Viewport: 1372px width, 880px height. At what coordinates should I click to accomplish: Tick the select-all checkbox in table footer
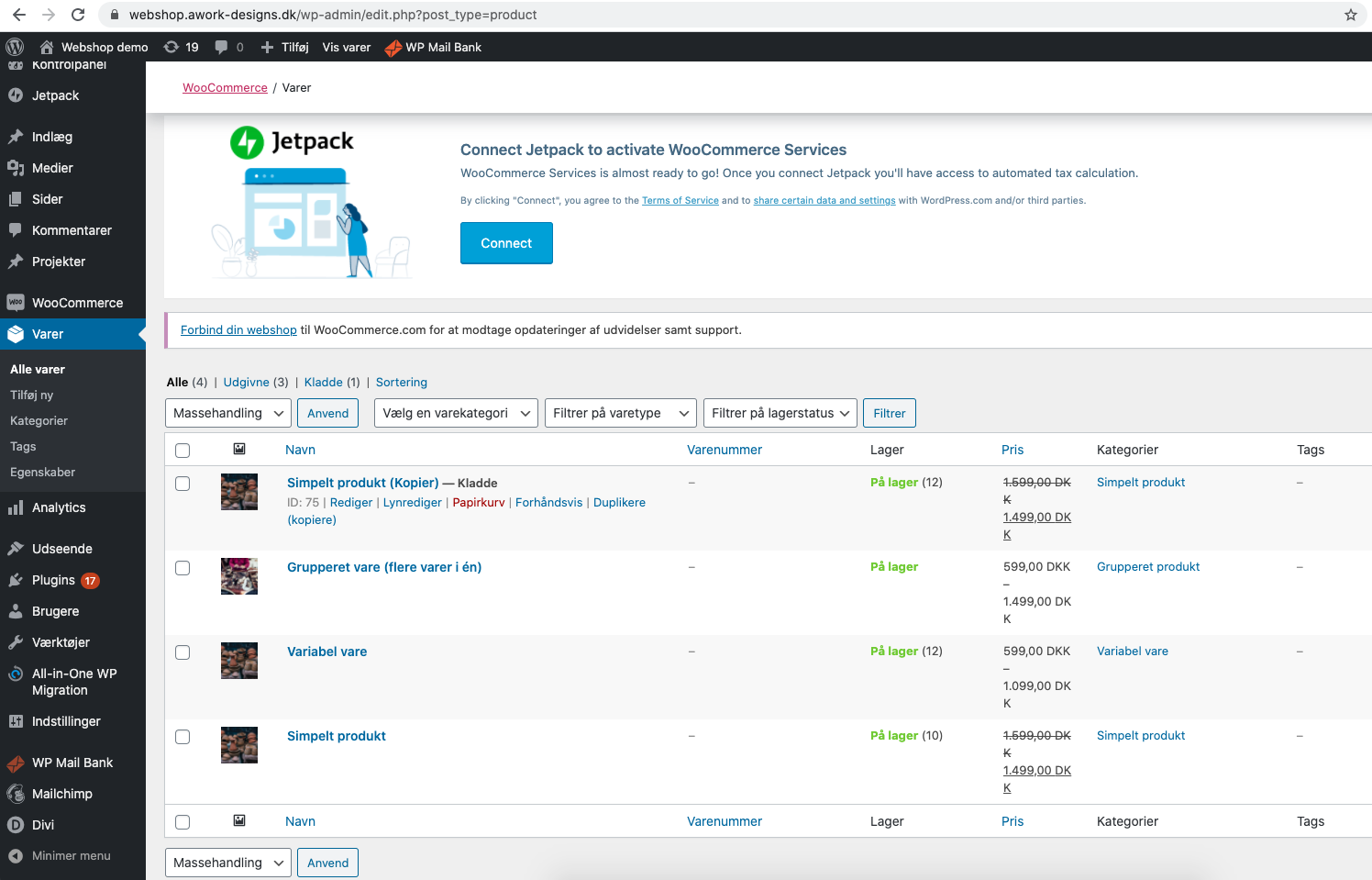click(x=183, y=822)
